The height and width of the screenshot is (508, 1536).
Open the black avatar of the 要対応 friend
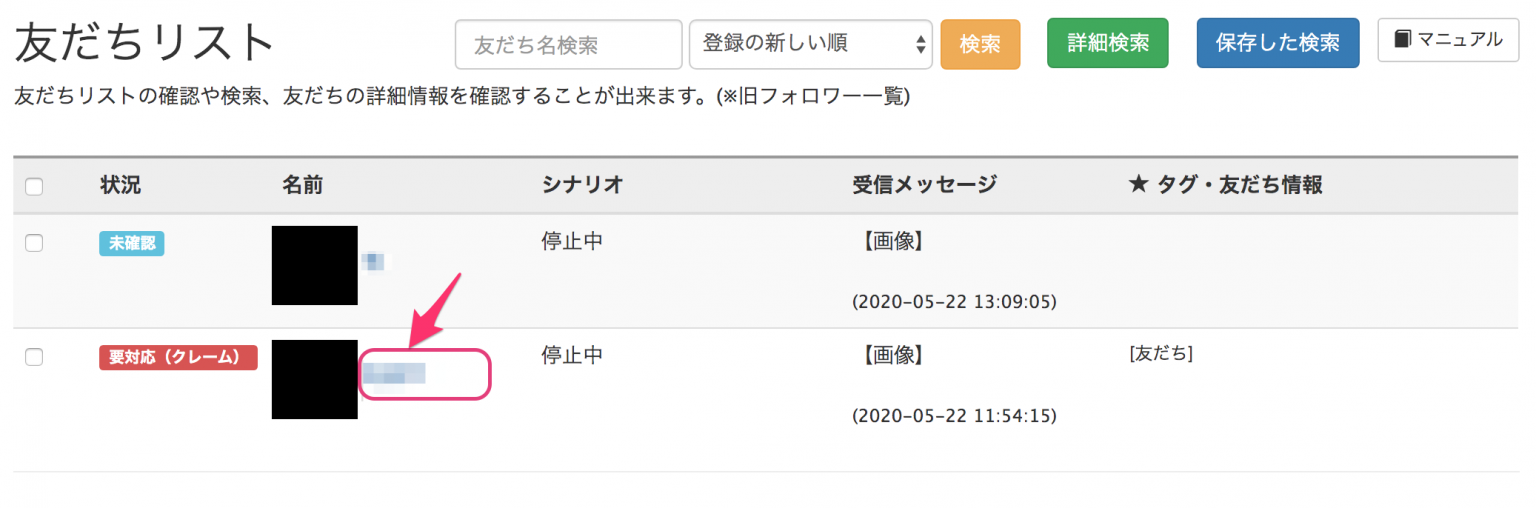click(x=314, y=379)
